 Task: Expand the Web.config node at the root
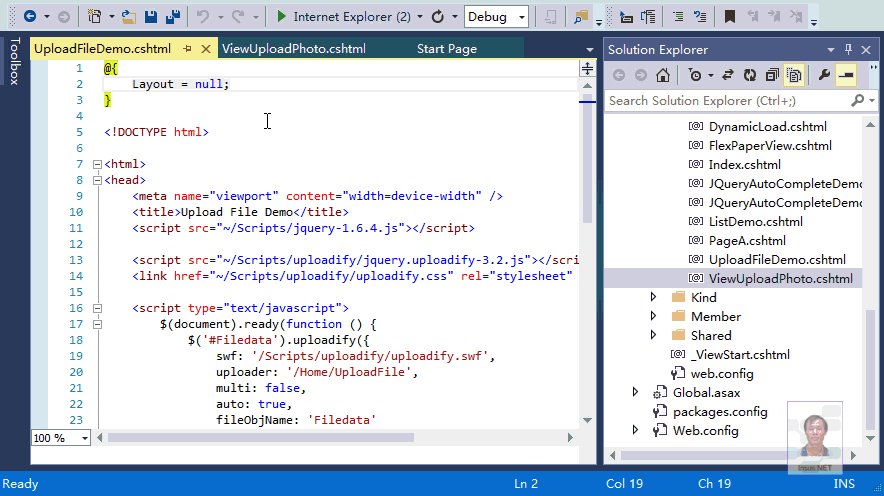coord(635,431)
